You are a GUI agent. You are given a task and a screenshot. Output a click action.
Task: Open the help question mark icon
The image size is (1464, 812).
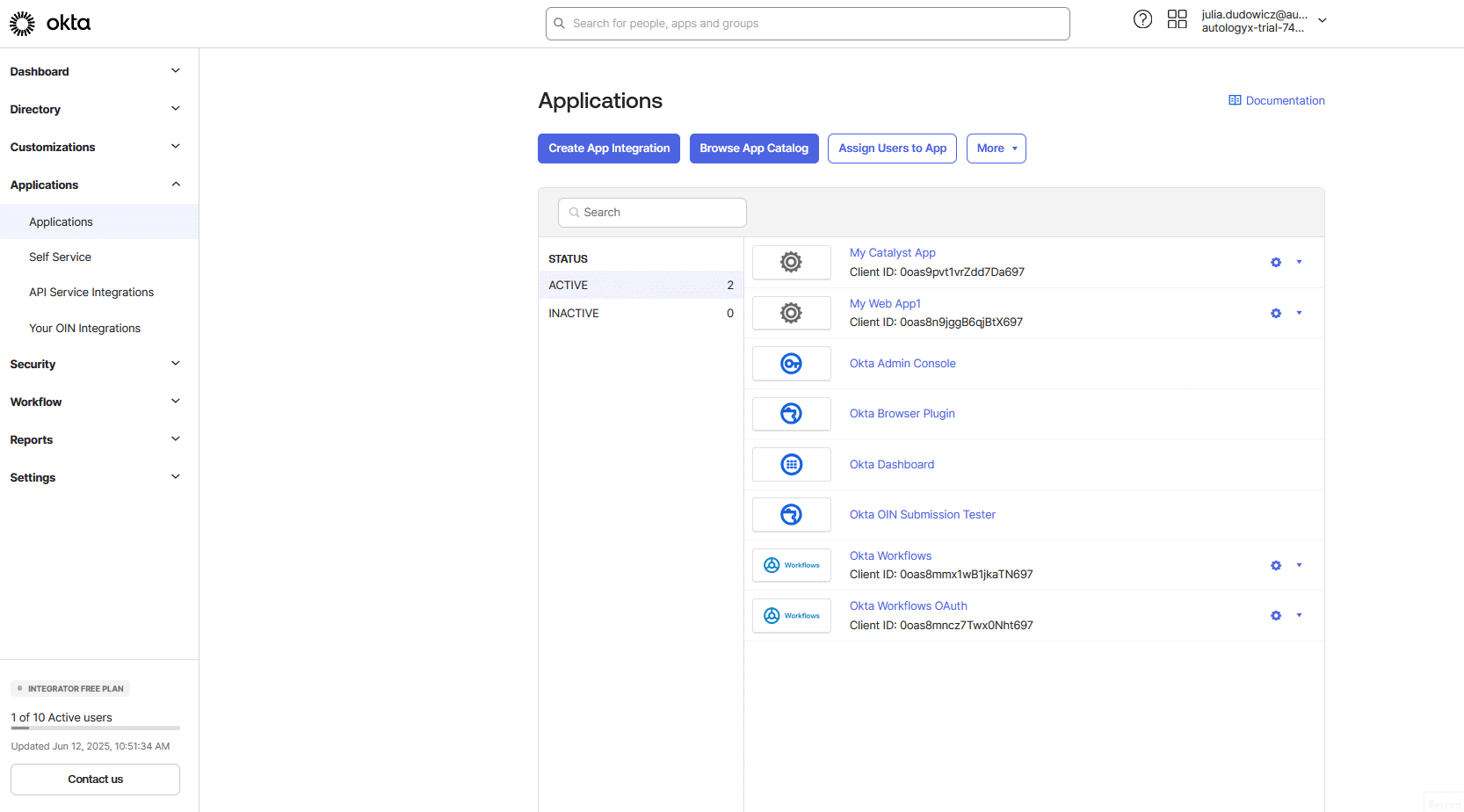tap(1142, 19)
